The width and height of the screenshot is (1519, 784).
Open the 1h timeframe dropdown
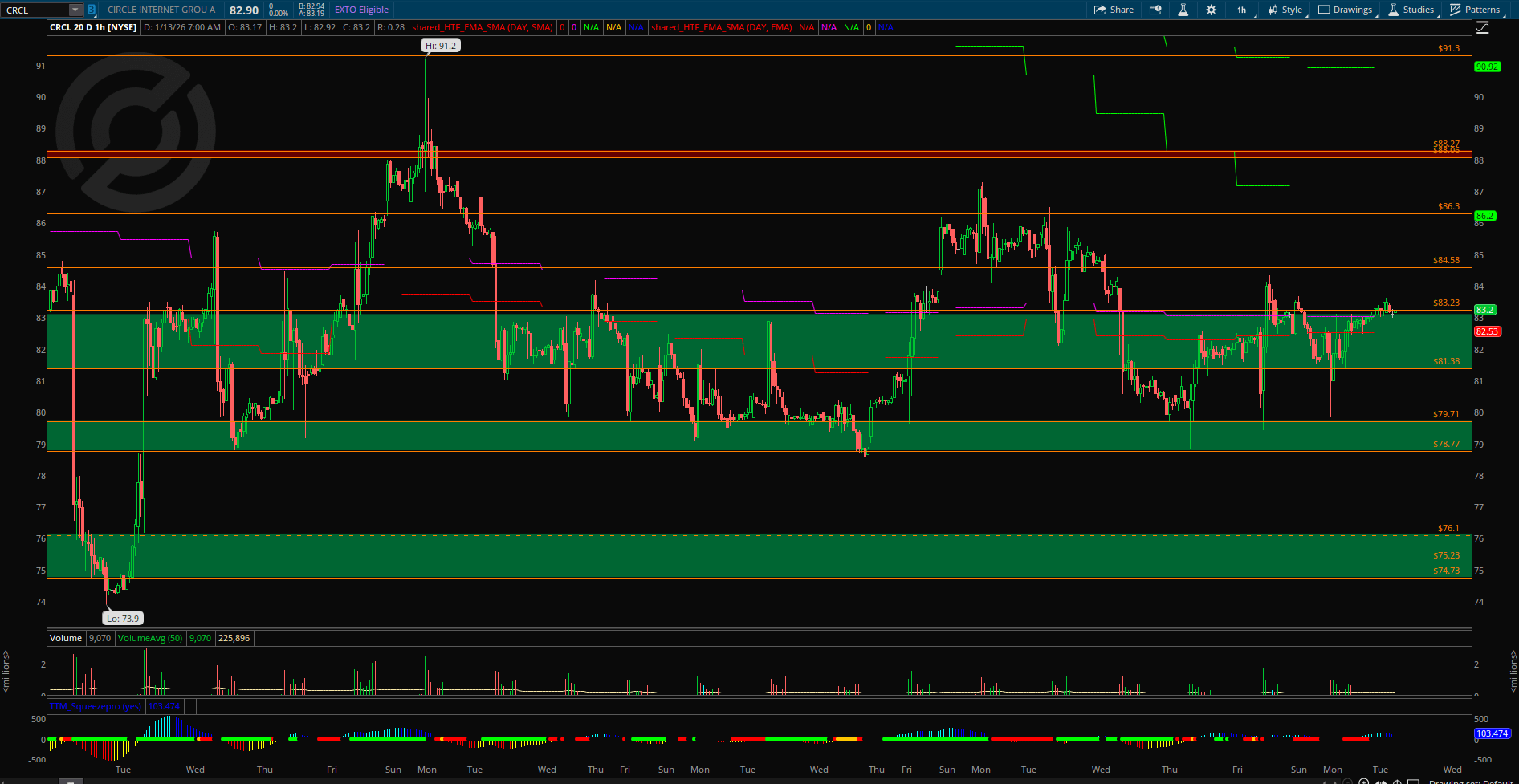(x=1241, y=10)
